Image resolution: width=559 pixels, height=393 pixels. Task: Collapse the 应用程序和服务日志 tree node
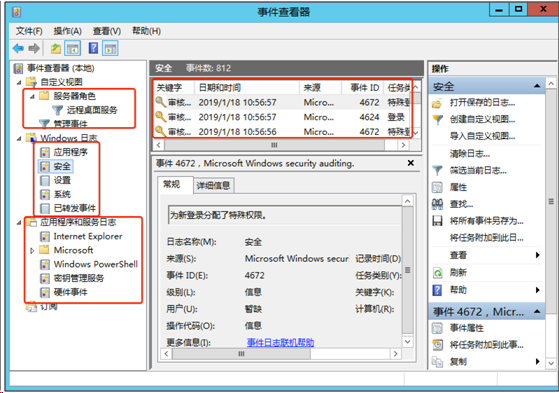pos(19,223)
